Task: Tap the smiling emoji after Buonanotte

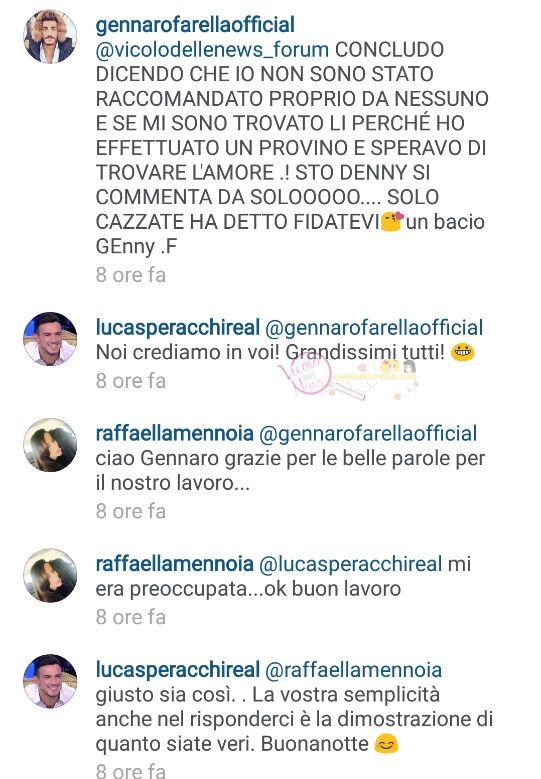Action: [386, 744]
